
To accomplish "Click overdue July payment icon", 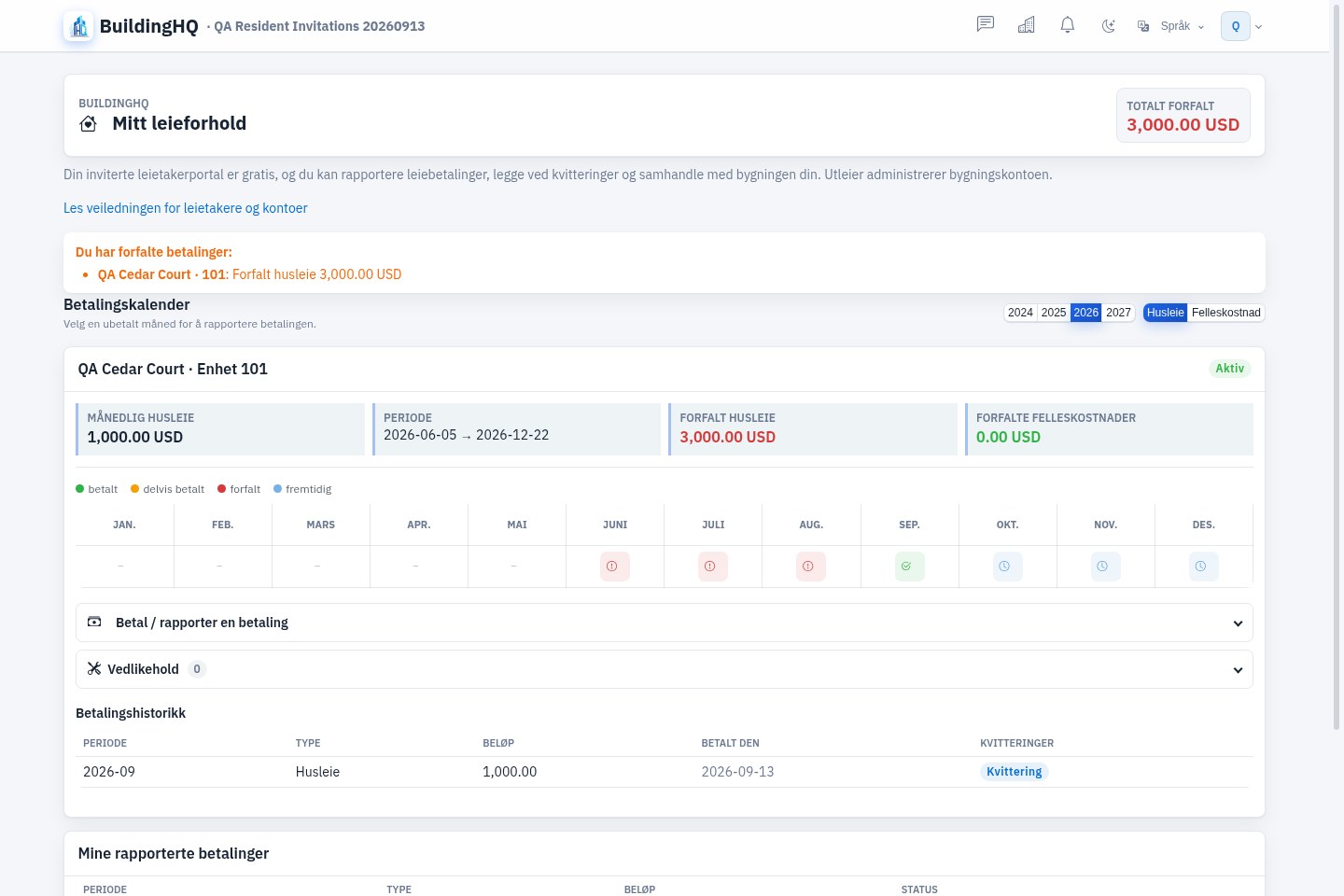I will click(x=713, y=567).
